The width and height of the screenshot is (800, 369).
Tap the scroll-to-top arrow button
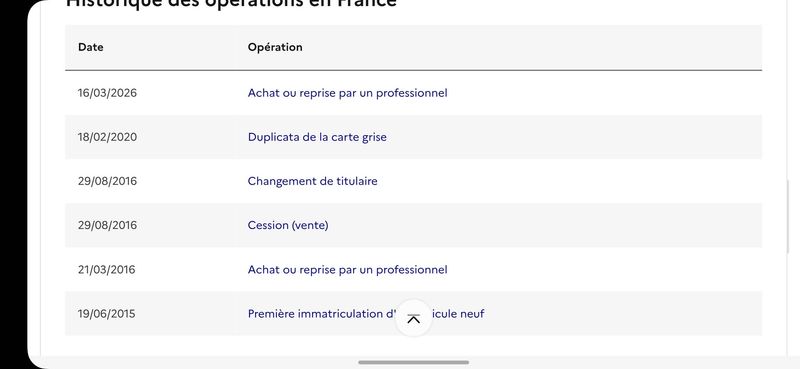(414, 318)
